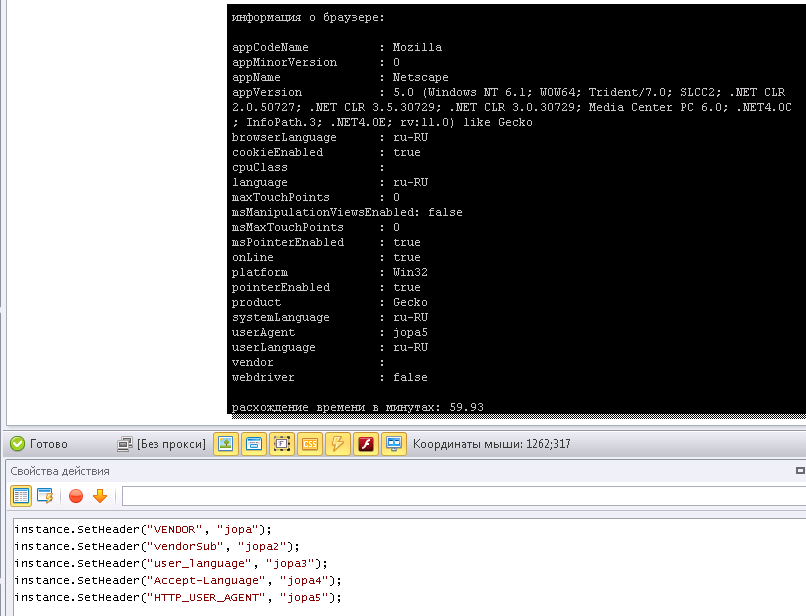Screen dimensions: 806x616
Task: Click the red record breakpoint circle
Action: [x=76, y=496]
